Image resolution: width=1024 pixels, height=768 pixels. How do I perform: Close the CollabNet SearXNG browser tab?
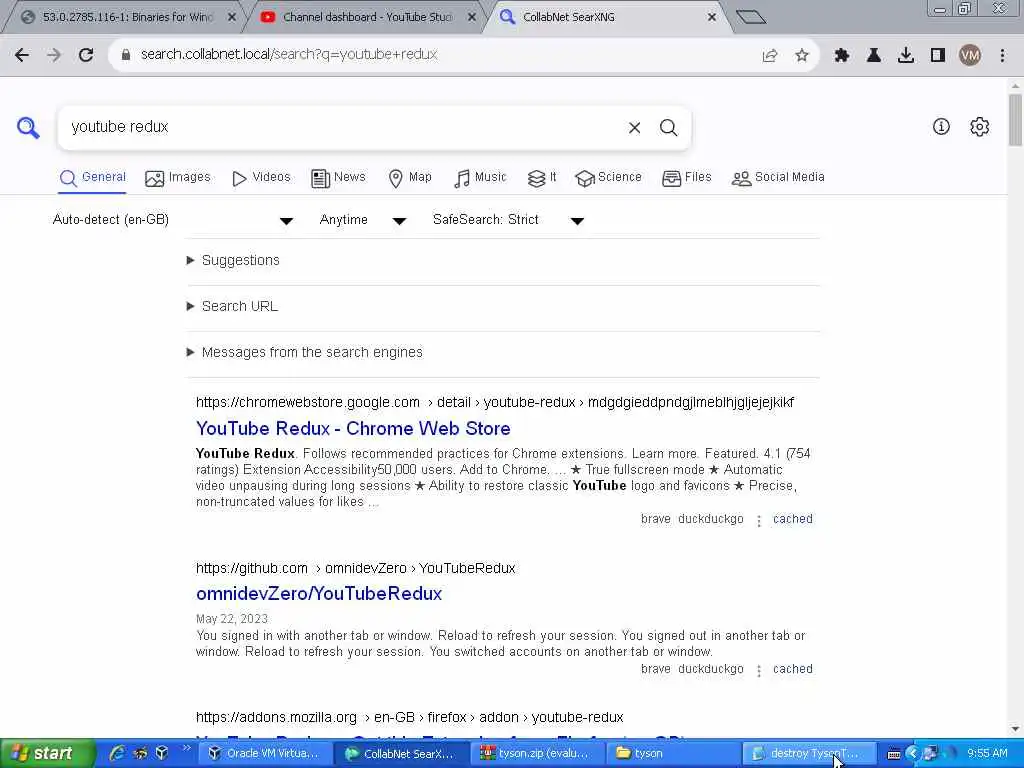712,18
